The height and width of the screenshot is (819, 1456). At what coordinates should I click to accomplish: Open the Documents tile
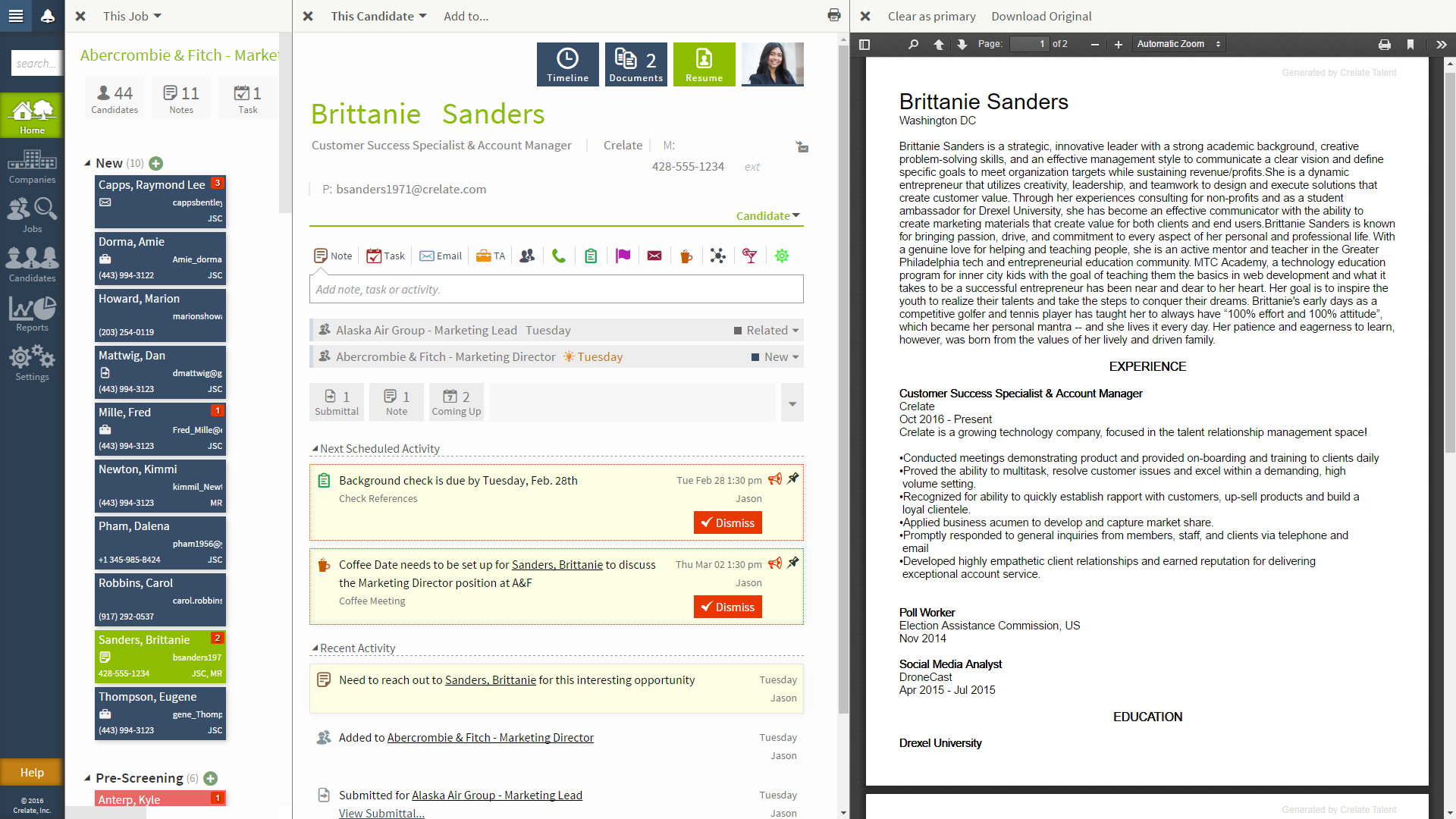pos(635,64)
